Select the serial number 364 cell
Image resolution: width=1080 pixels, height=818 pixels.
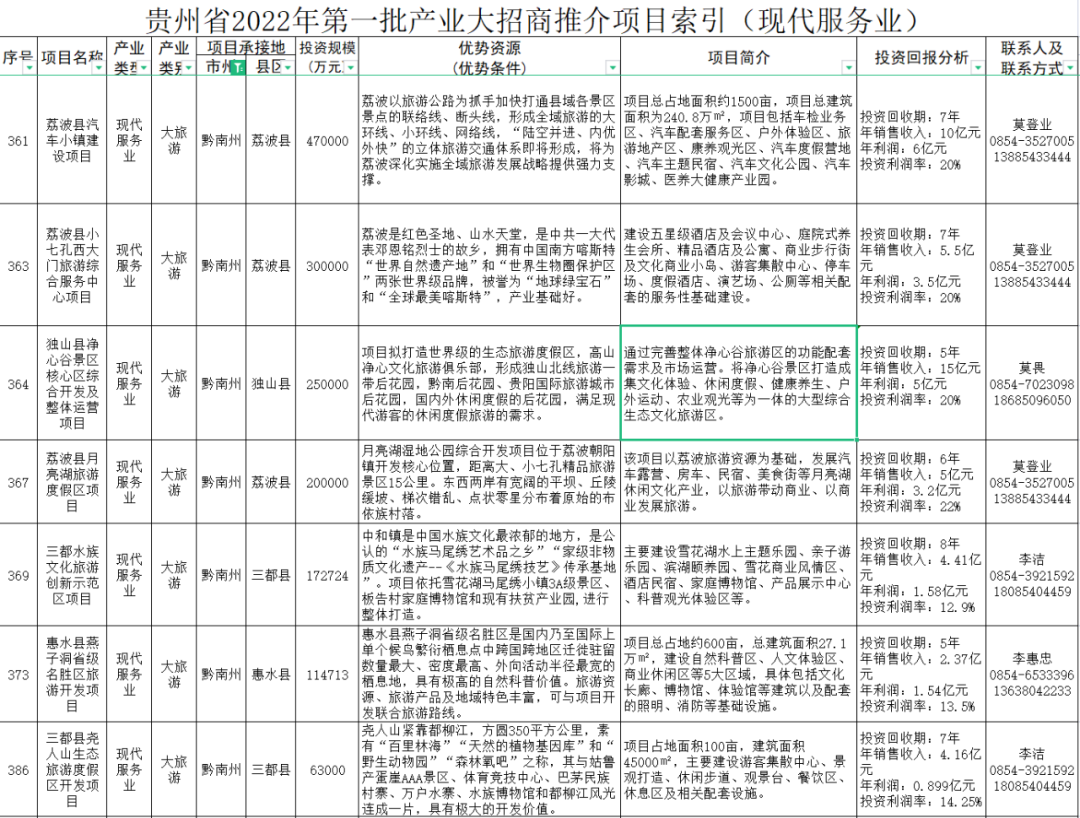click(18, 383)
